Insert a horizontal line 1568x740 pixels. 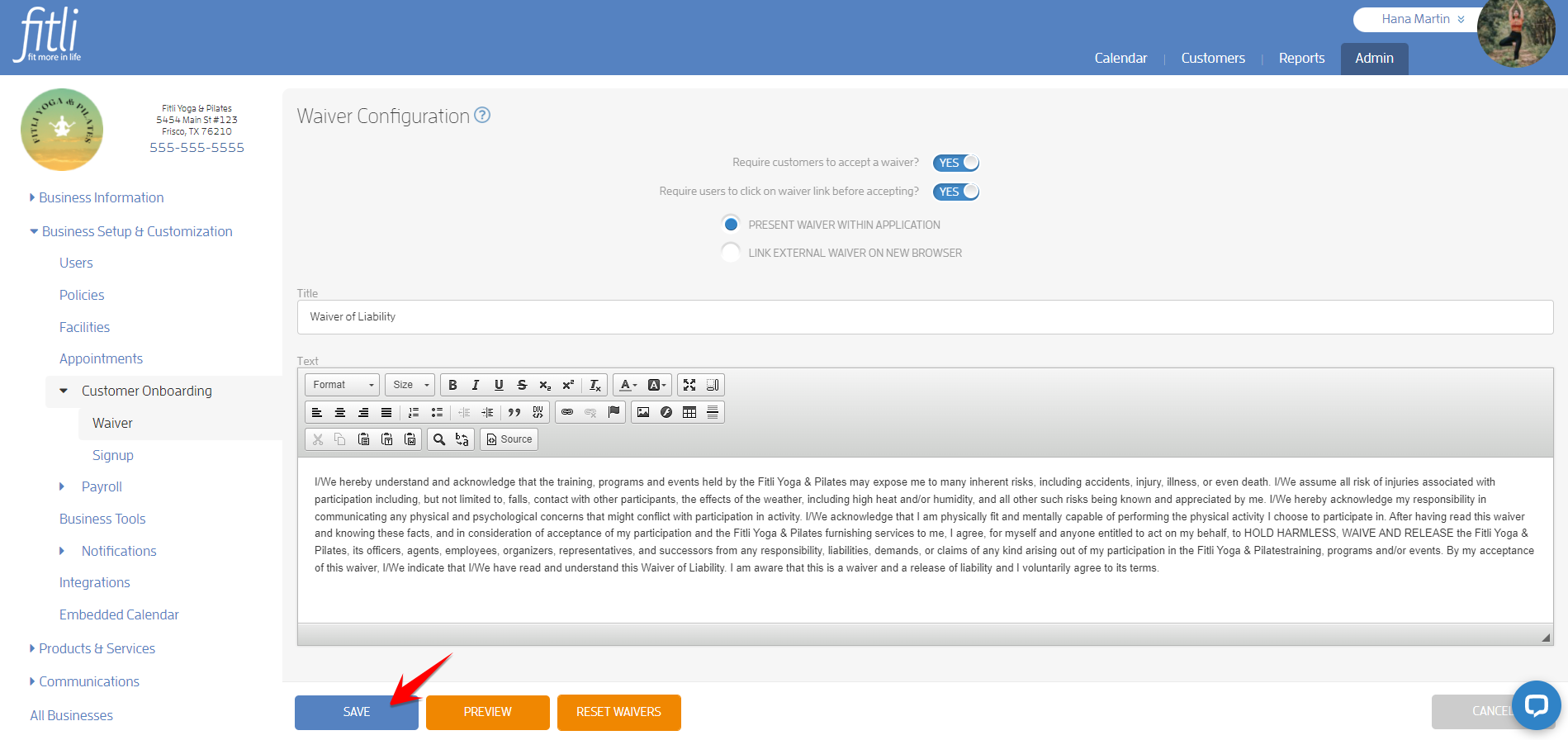tap(713, 412)
